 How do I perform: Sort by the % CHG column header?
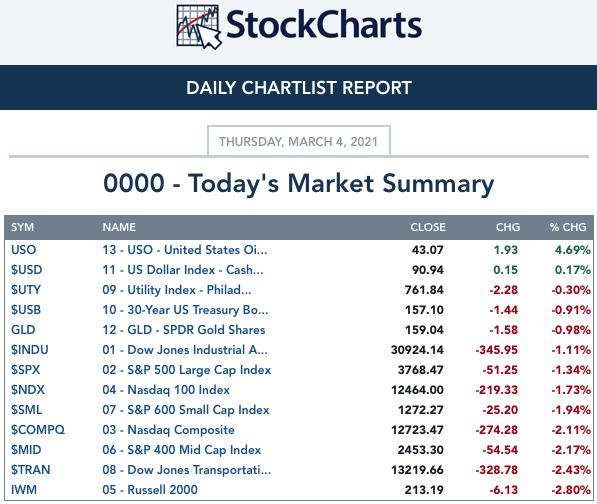[x=568, y=227]
